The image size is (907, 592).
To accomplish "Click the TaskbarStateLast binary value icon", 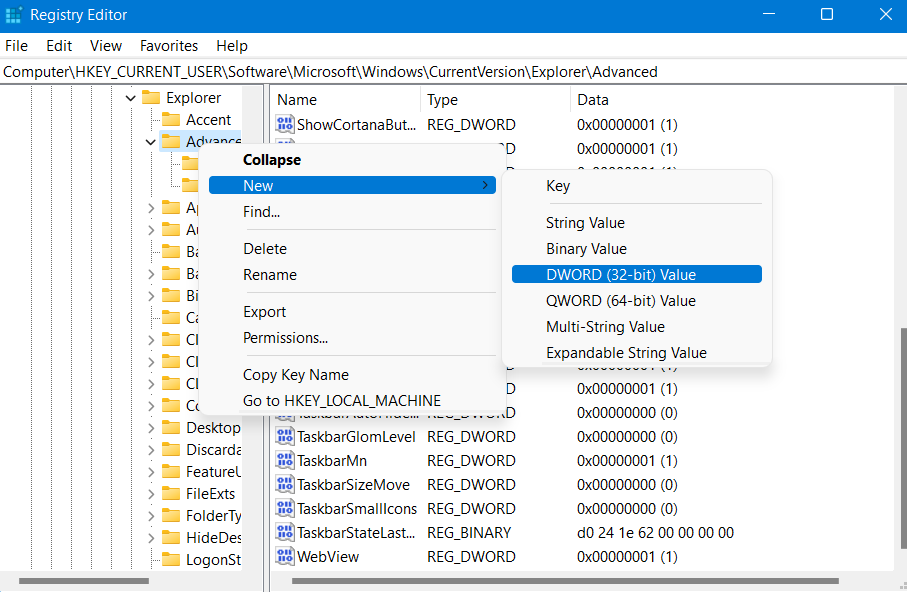I will pos(284,532).
